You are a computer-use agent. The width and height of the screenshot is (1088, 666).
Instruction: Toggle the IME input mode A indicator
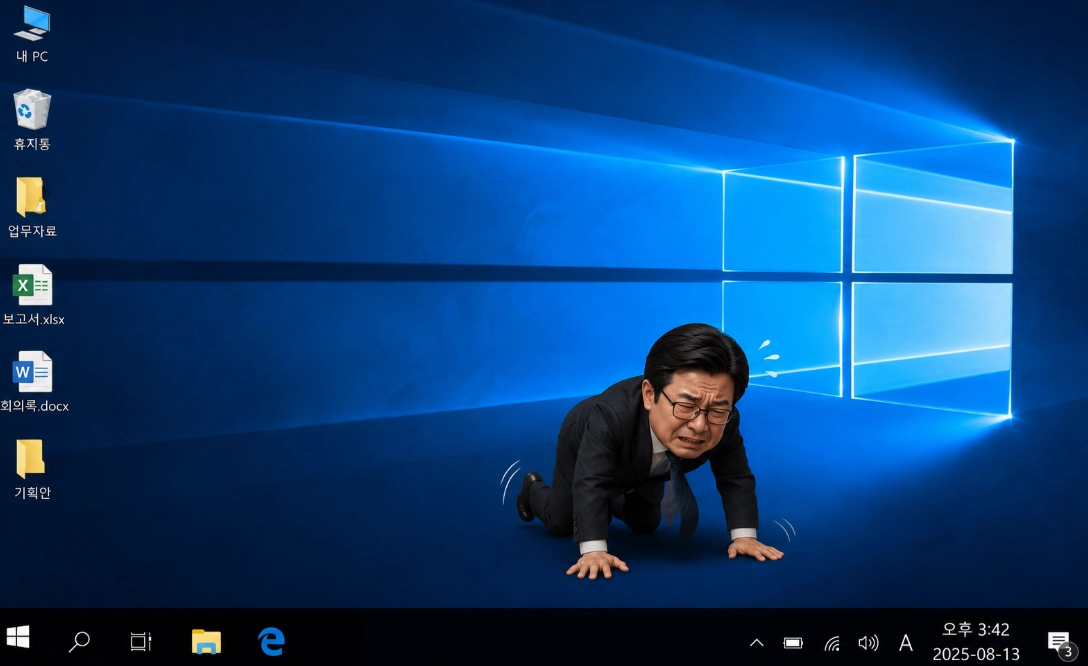906,643
